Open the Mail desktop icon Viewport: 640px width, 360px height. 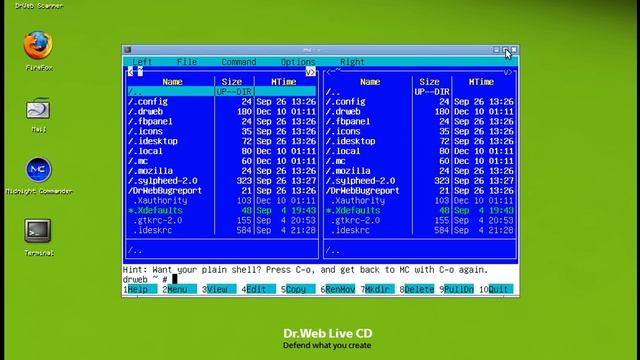pyautogui.click(x=38, y=109)
